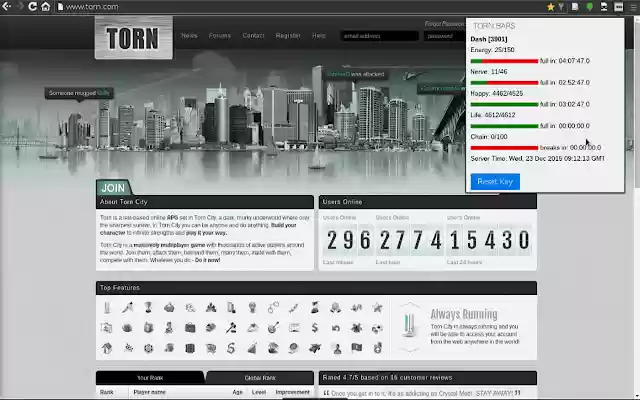Click the browser back arrow

pyautogui.click(x=7, y=7)
